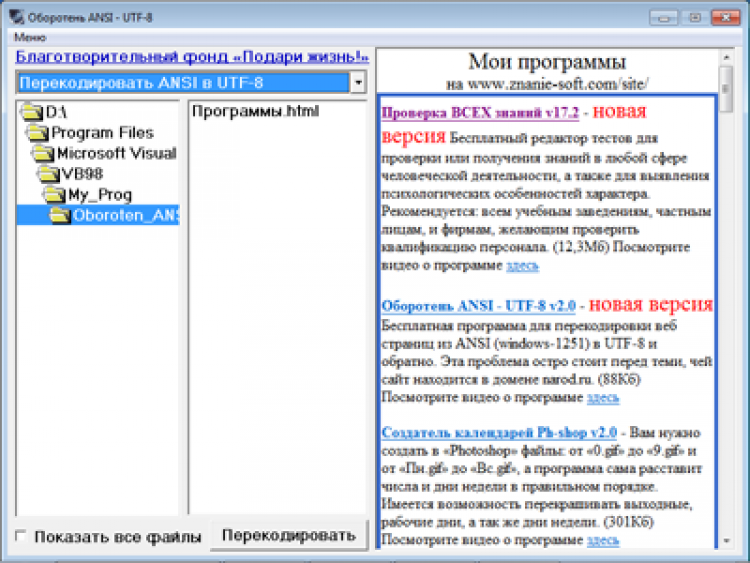This screenshot has height=563, width=750.
Task: Enable the «Показать все файлы» checkbox
Action: click(21, 536)
